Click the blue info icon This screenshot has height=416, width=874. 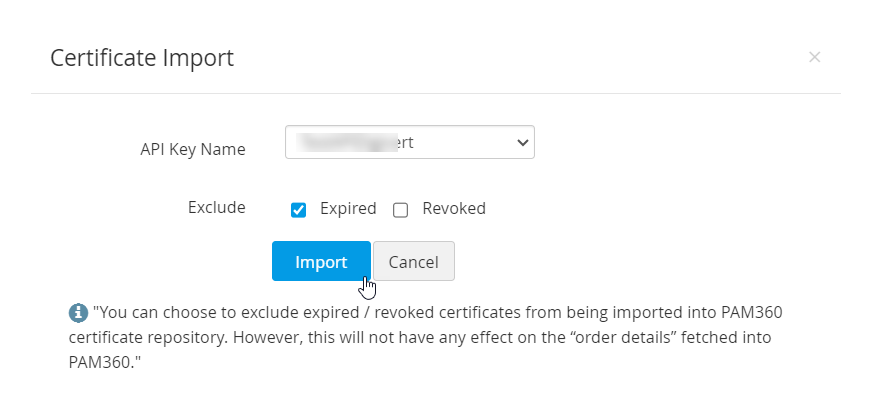coord(78,313)
